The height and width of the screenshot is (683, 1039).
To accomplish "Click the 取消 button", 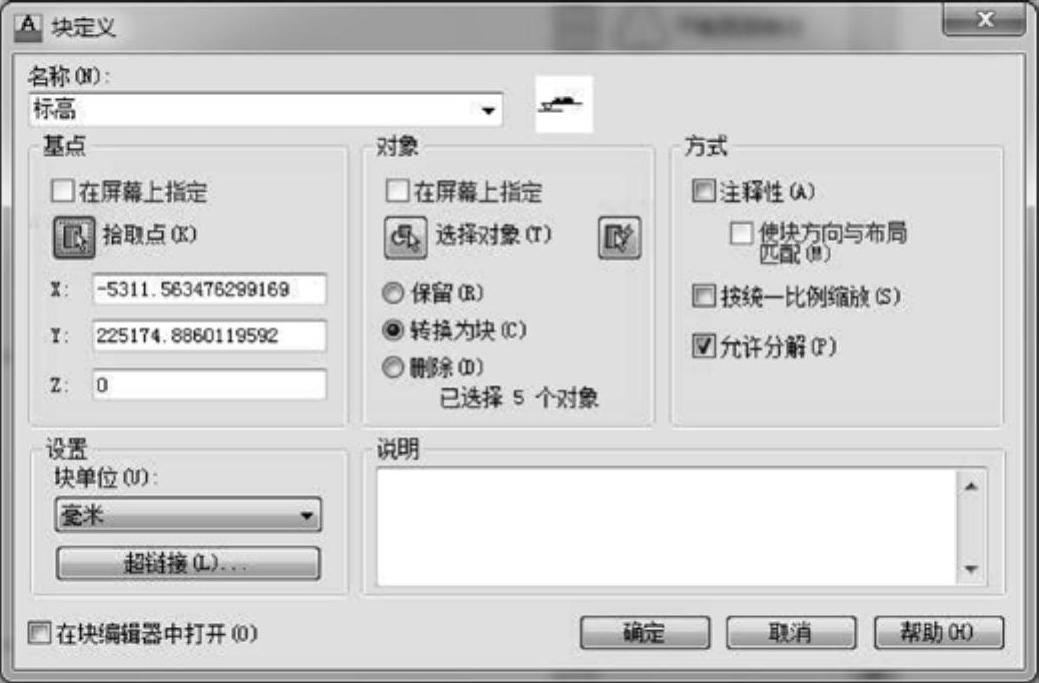I will coord(791,633).
